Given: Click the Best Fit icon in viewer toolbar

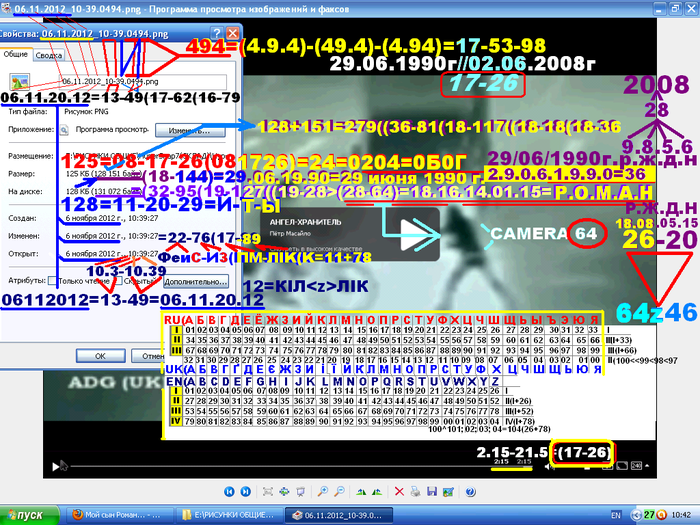Looking at the screenshot, I should click(268, 492).
